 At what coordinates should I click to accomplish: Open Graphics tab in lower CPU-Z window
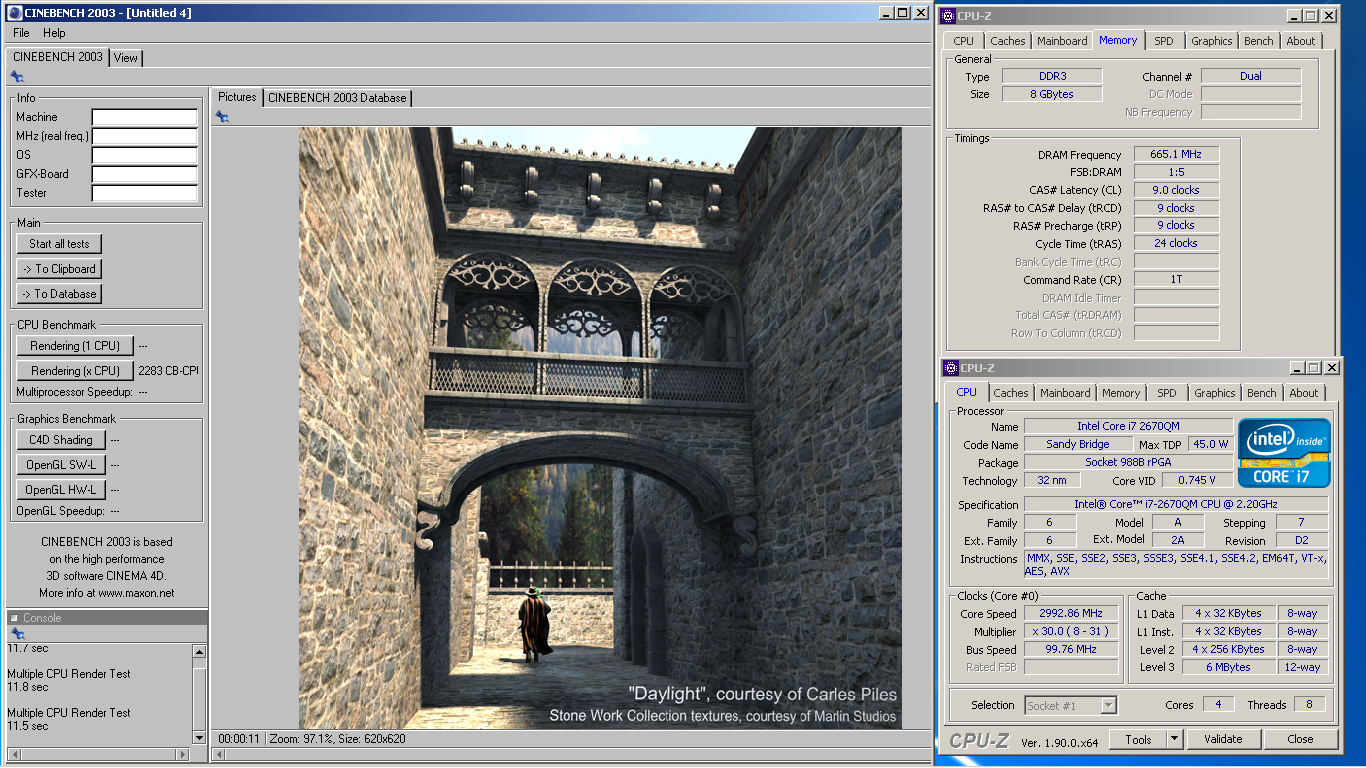point(1214,393)
